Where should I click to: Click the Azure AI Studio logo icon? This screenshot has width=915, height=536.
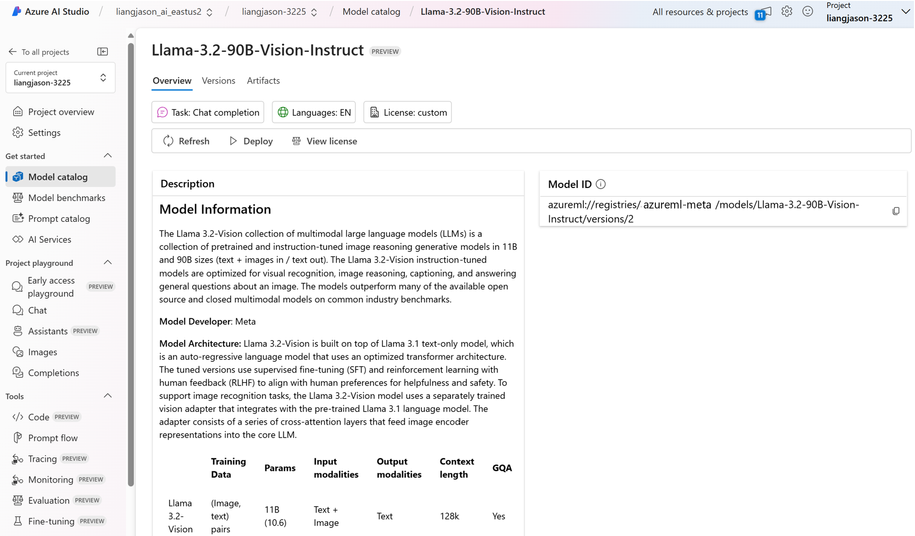(x=16, y=11)
